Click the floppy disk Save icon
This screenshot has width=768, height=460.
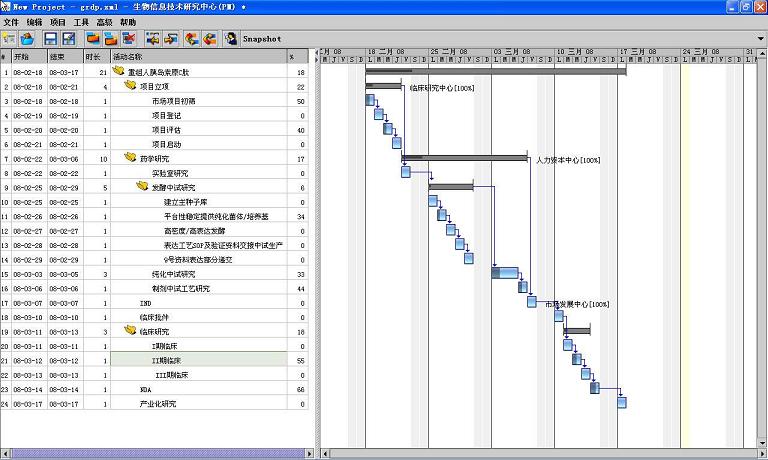49,39
